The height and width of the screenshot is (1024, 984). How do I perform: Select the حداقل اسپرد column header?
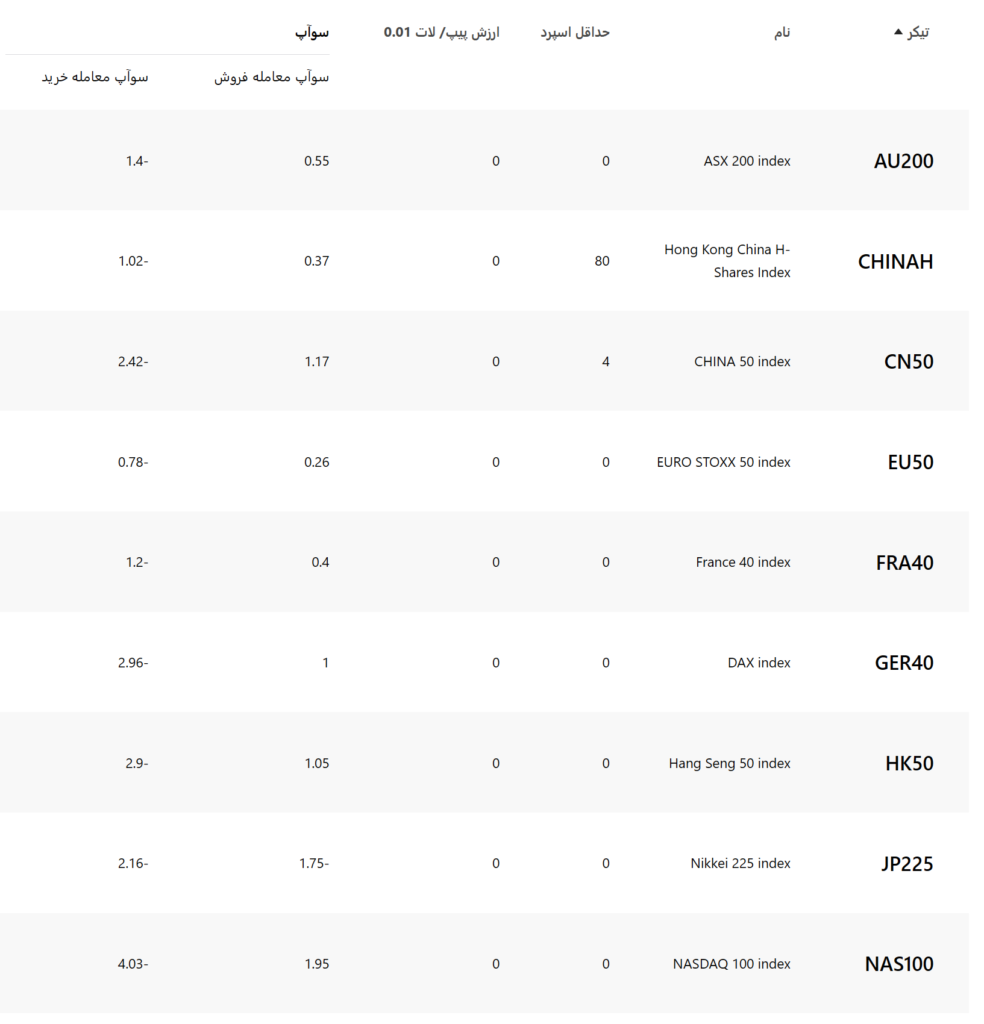click(575, 32)
